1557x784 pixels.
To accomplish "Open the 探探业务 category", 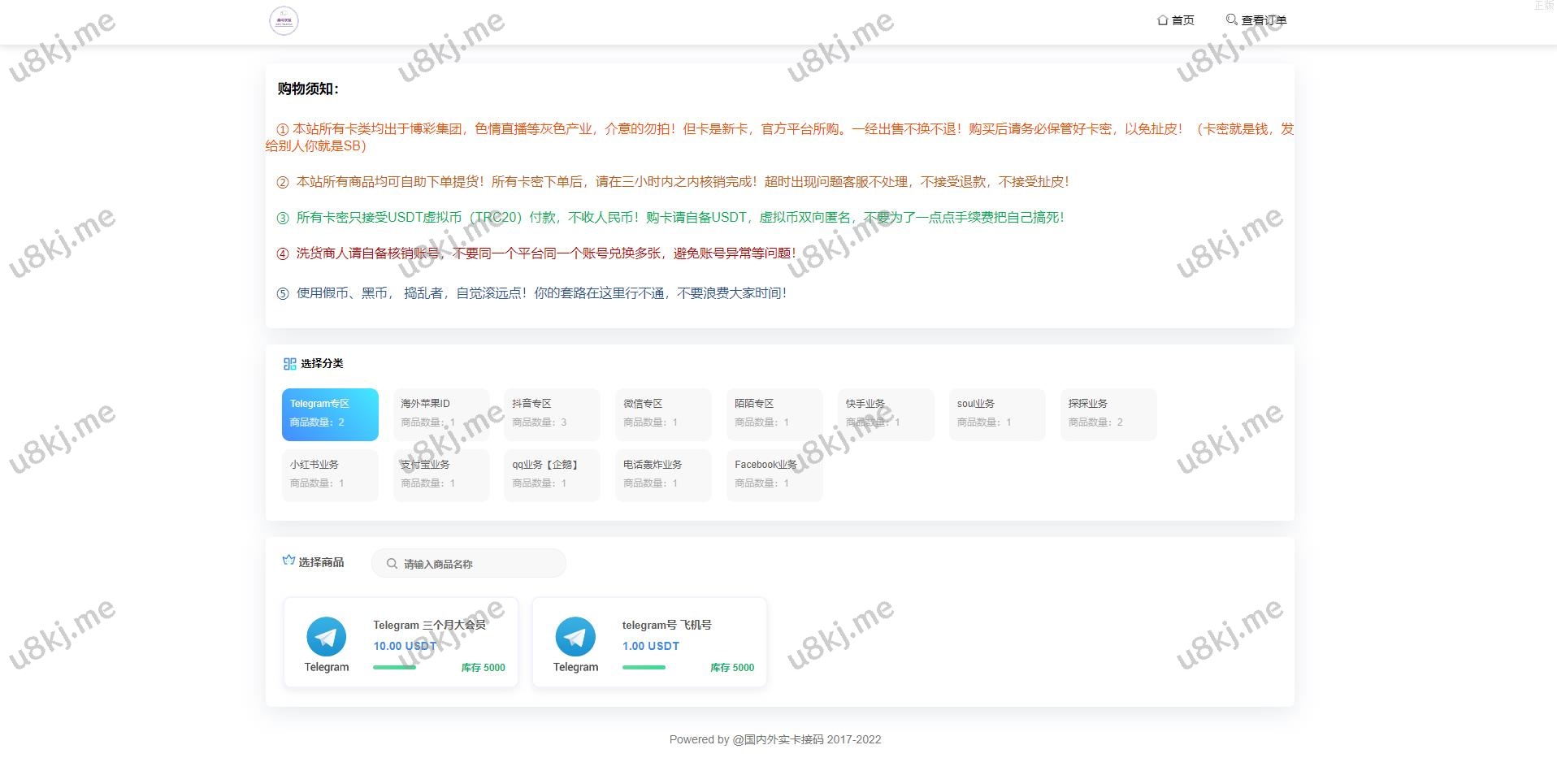I will (1108, 414).
